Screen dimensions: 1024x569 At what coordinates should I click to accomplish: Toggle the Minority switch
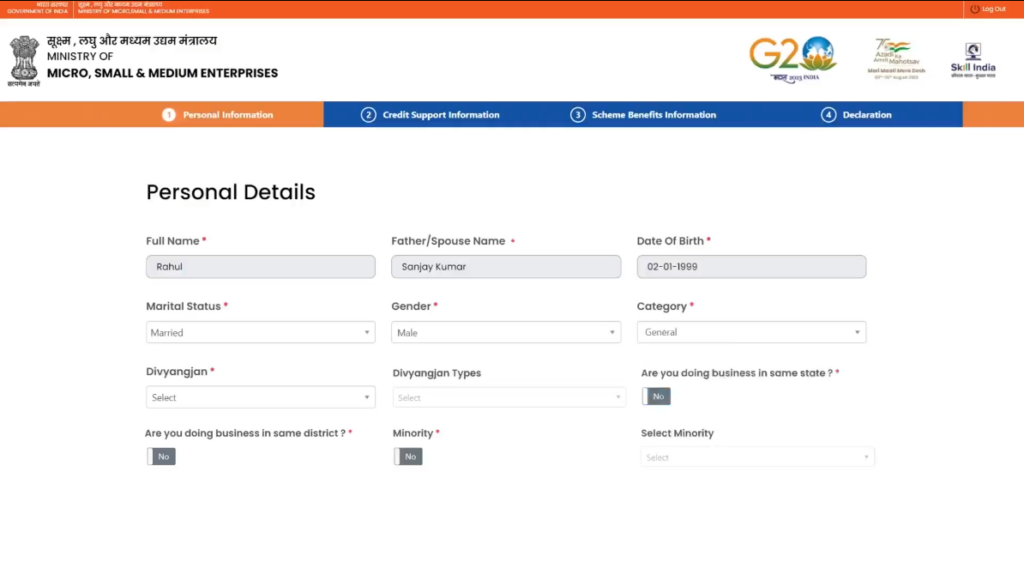click(408, 457)
